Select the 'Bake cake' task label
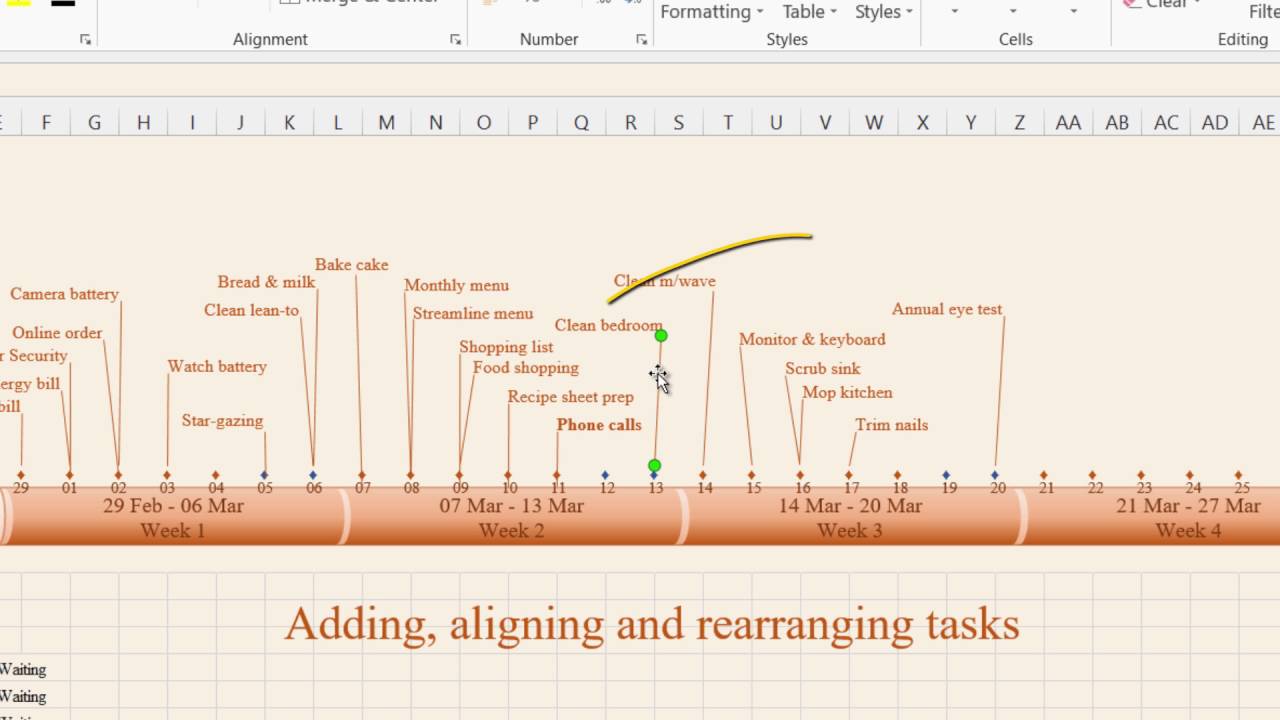This screenshot has height=720, width=1280. coord(351,265)
